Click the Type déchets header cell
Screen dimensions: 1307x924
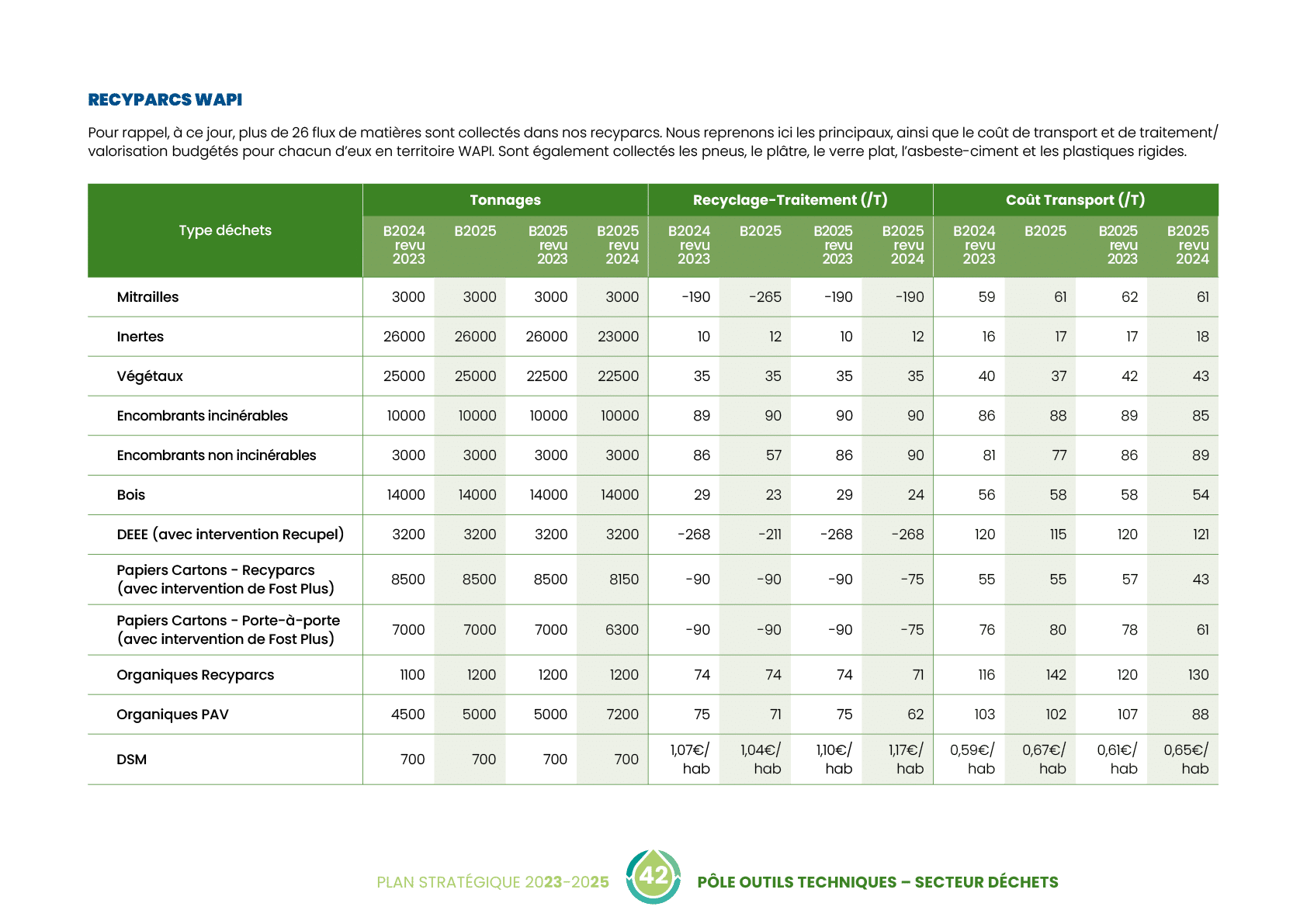[225, 230]
